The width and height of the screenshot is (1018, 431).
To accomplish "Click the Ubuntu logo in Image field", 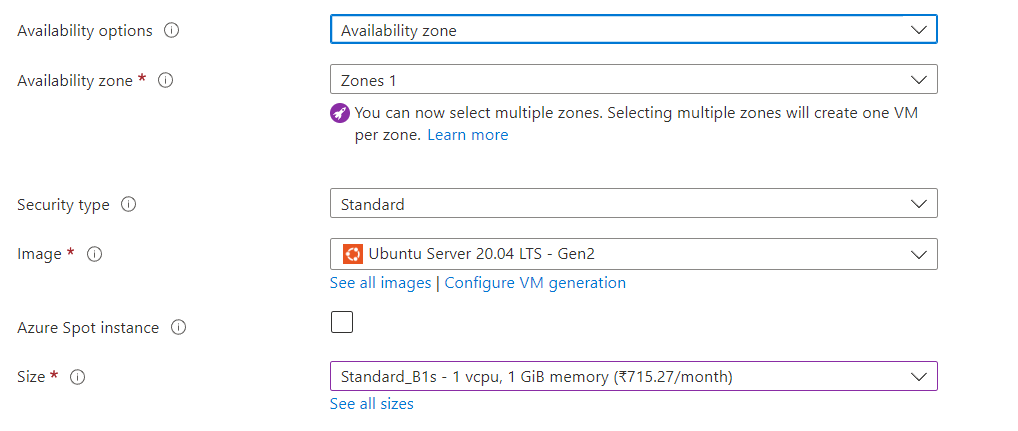I will coord(353,254).
